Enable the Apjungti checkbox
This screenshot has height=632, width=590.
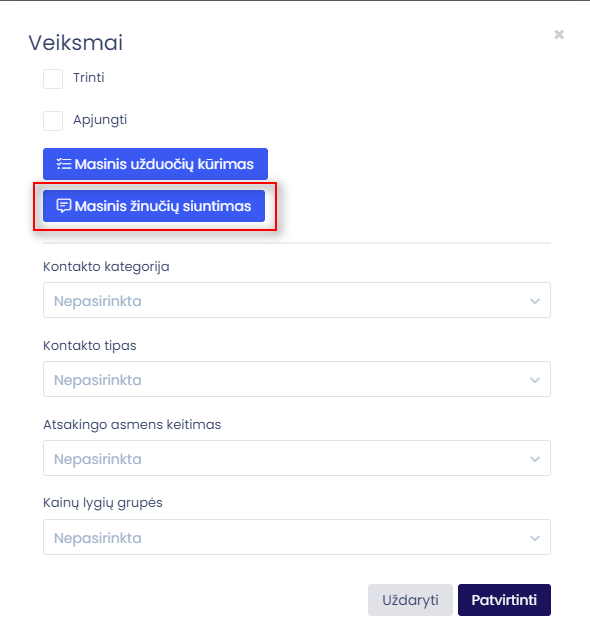53,121
